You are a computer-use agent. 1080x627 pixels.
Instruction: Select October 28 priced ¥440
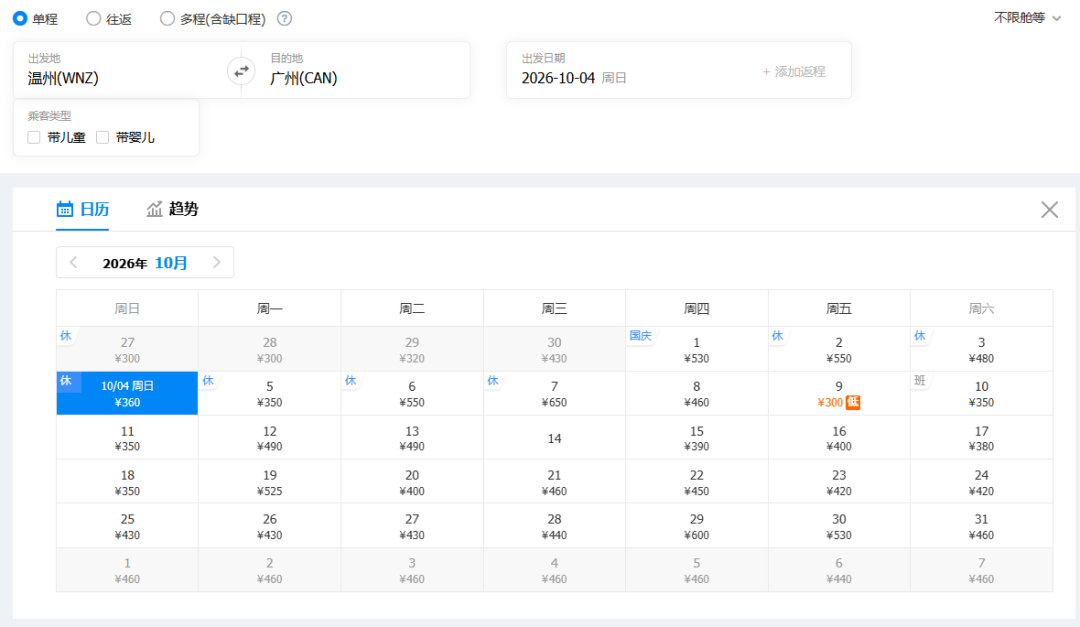554,526
